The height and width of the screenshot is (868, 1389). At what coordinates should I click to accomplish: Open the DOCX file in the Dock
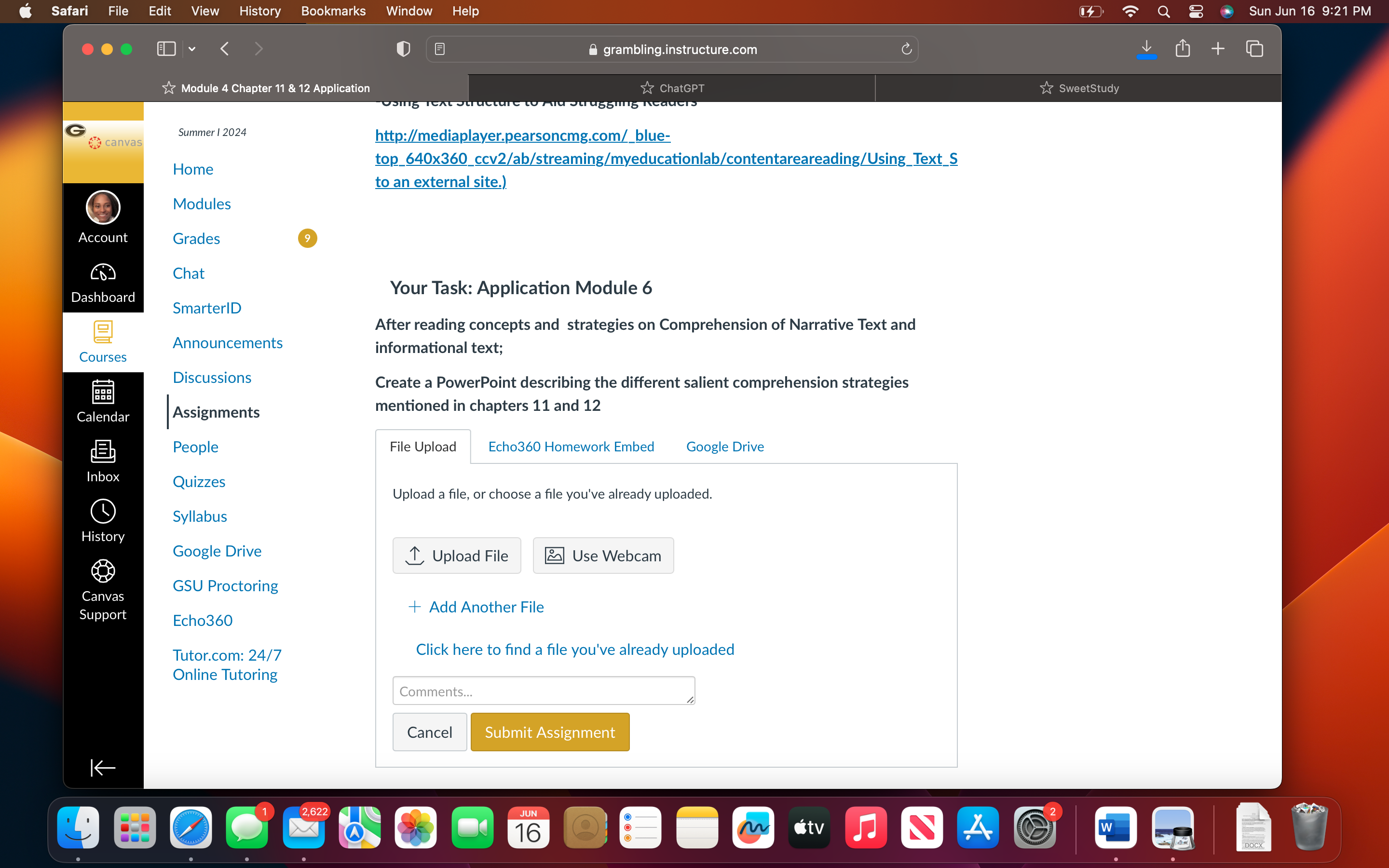coord(1253,827)
